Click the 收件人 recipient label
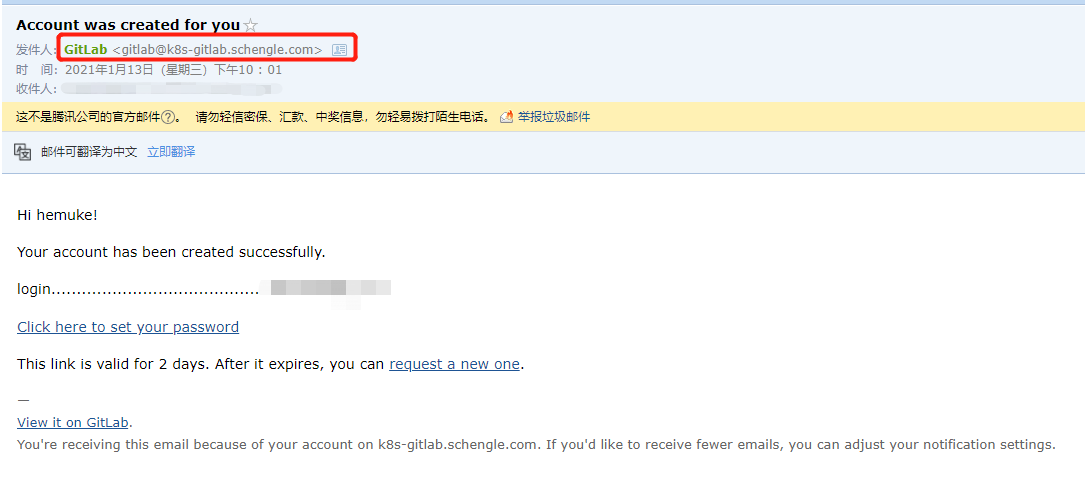The image size is (1085, 477). (35, 89)
